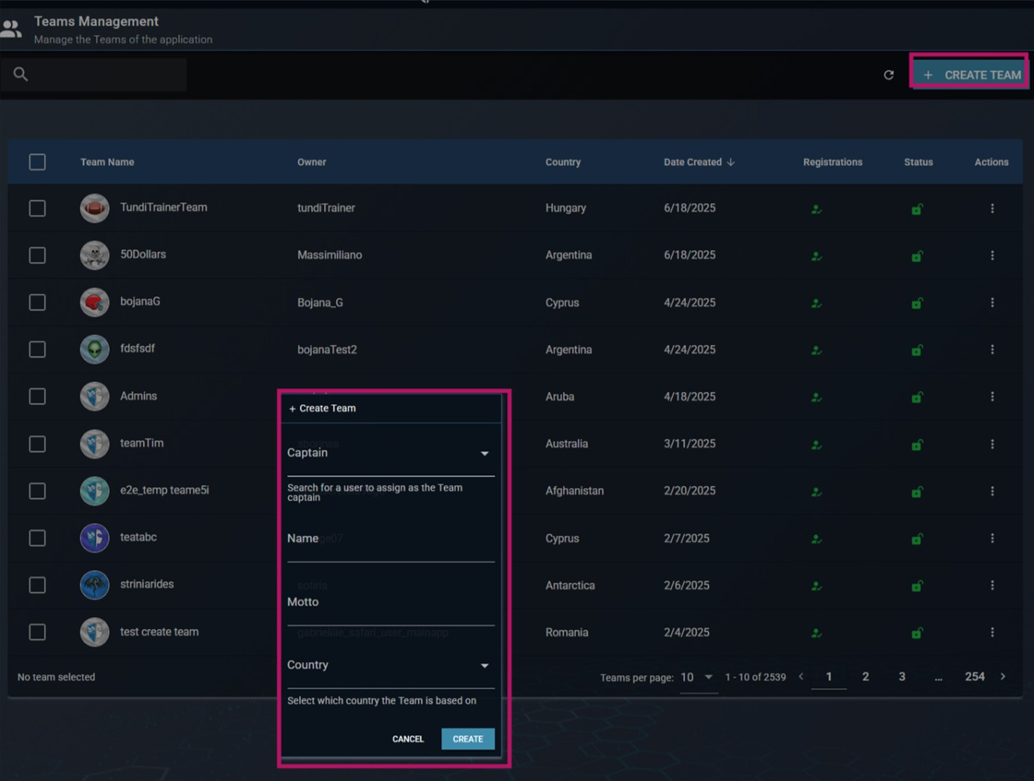Open the Country dropdown
The width and height of the screenshot is (1034, 781).
(486, 665)
